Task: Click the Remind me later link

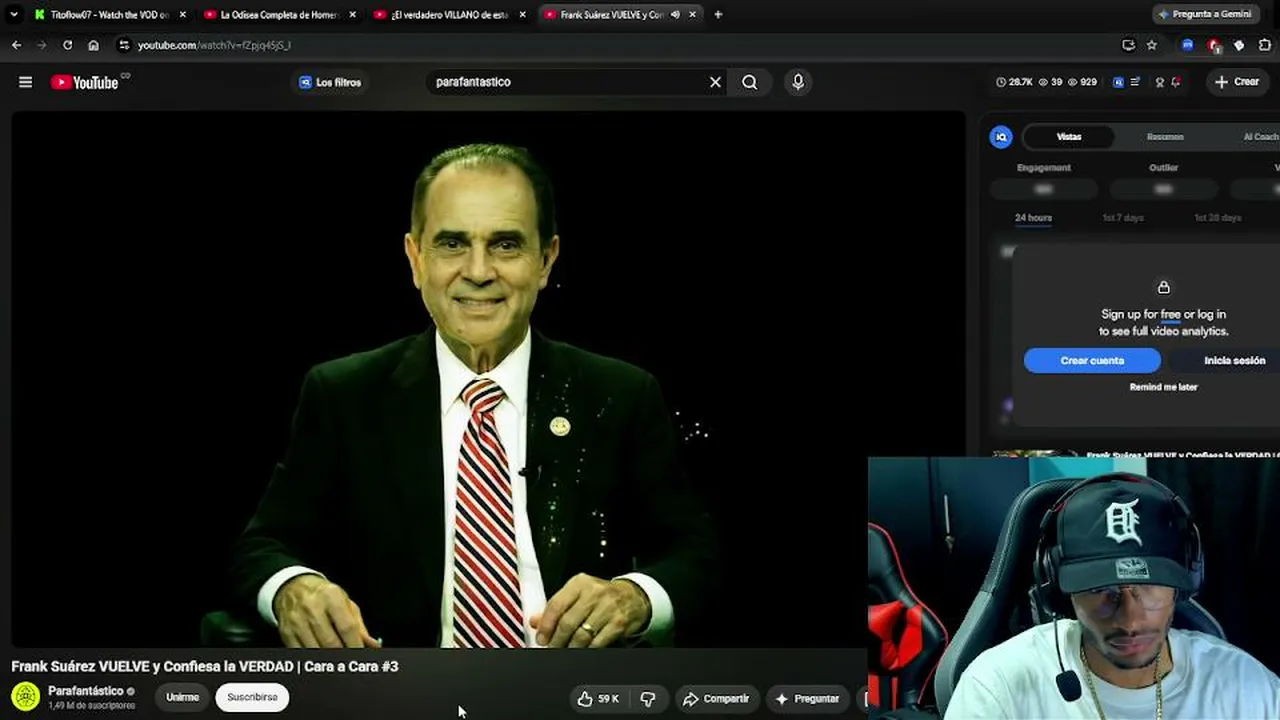Action: pyautogui.click(x=1163, y=387)
